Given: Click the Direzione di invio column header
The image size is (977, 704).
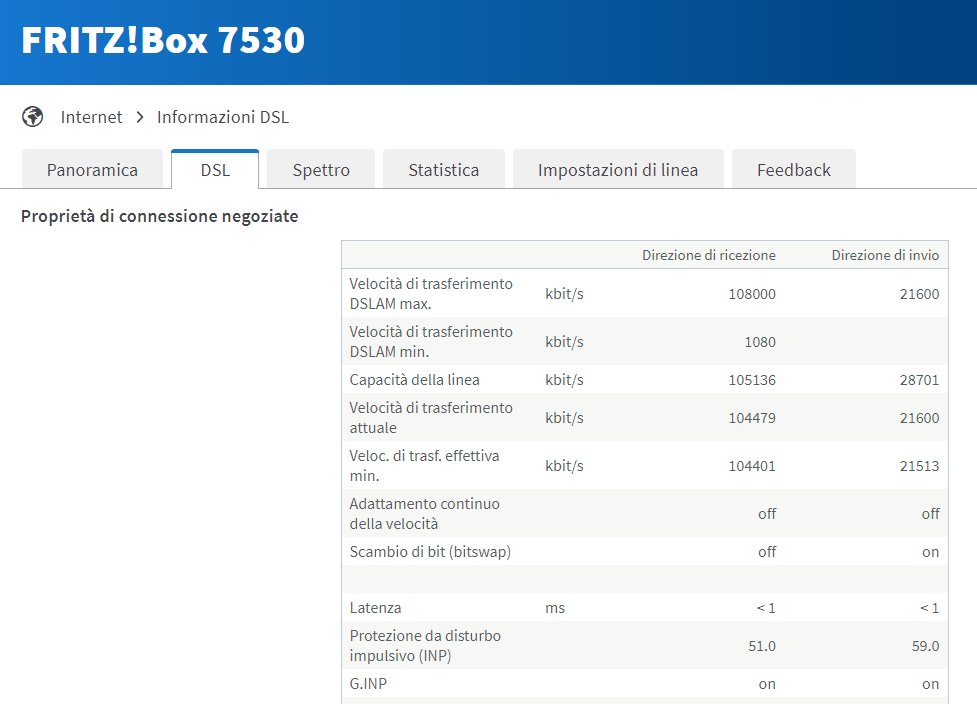Looking at the screenshot, I should click(885, 255).
